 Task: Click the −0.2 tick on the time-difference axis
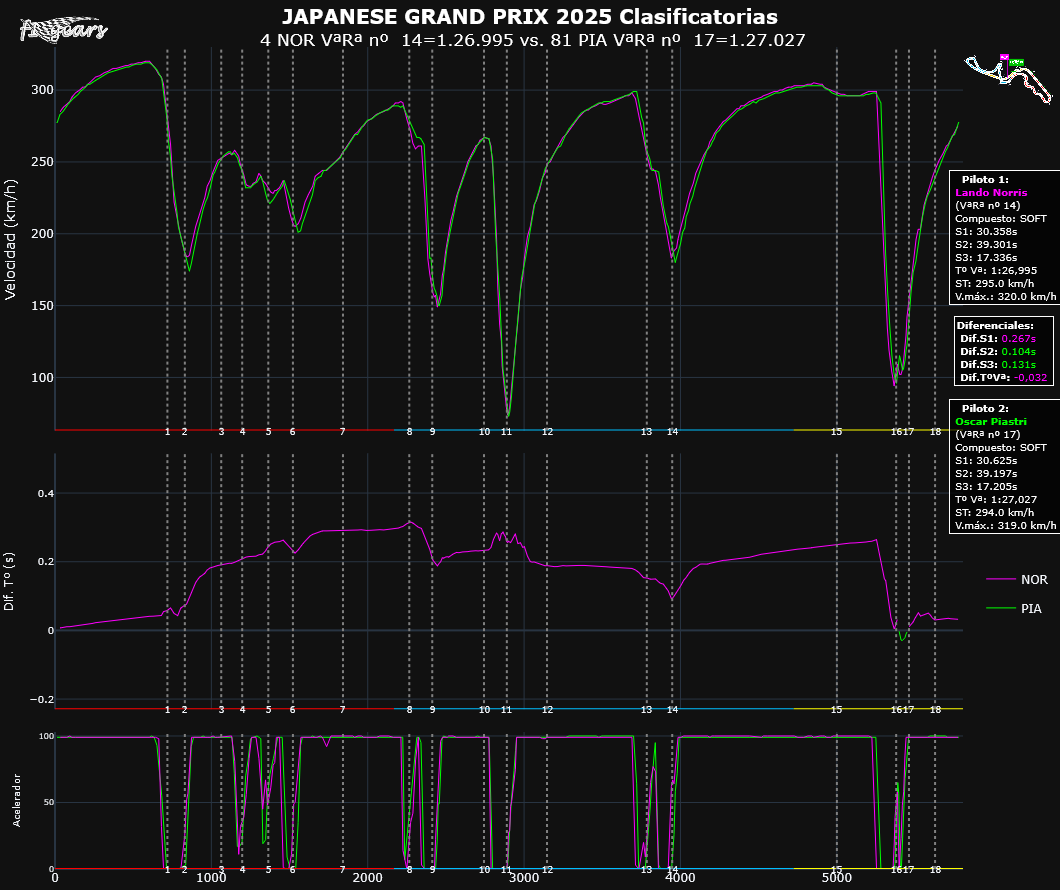pyautogui.click(x=42, y=699)
